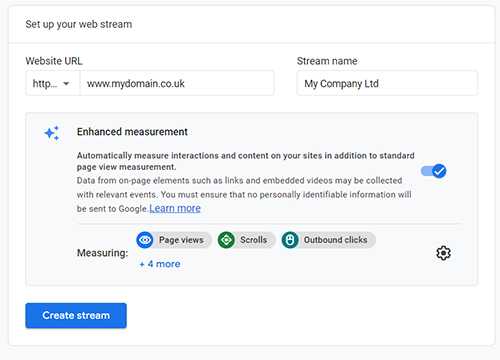Click the Measuring label
This screenshot has width=500, height=360.
[102, 253]
